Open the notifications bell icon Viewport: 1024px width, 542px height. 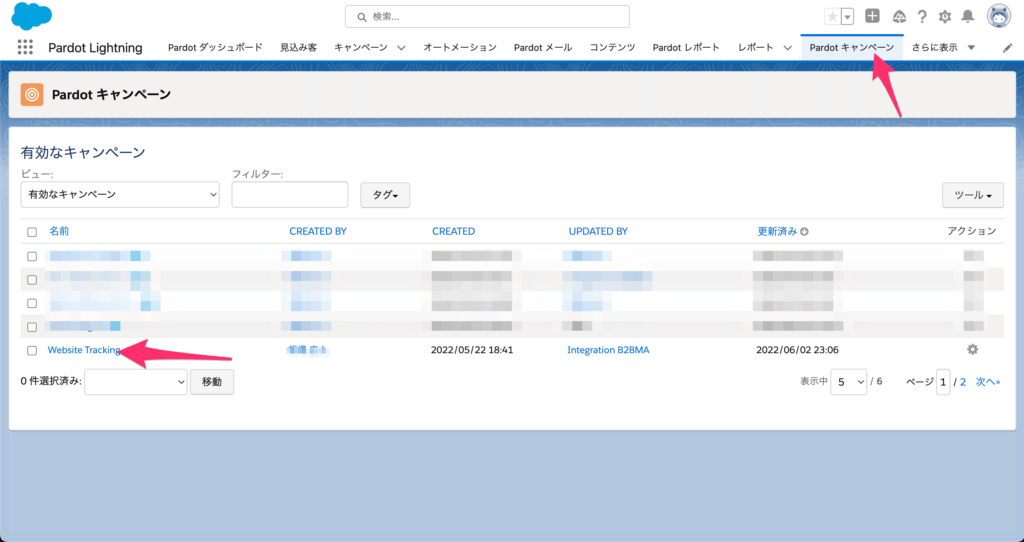(x=968, y=17)
